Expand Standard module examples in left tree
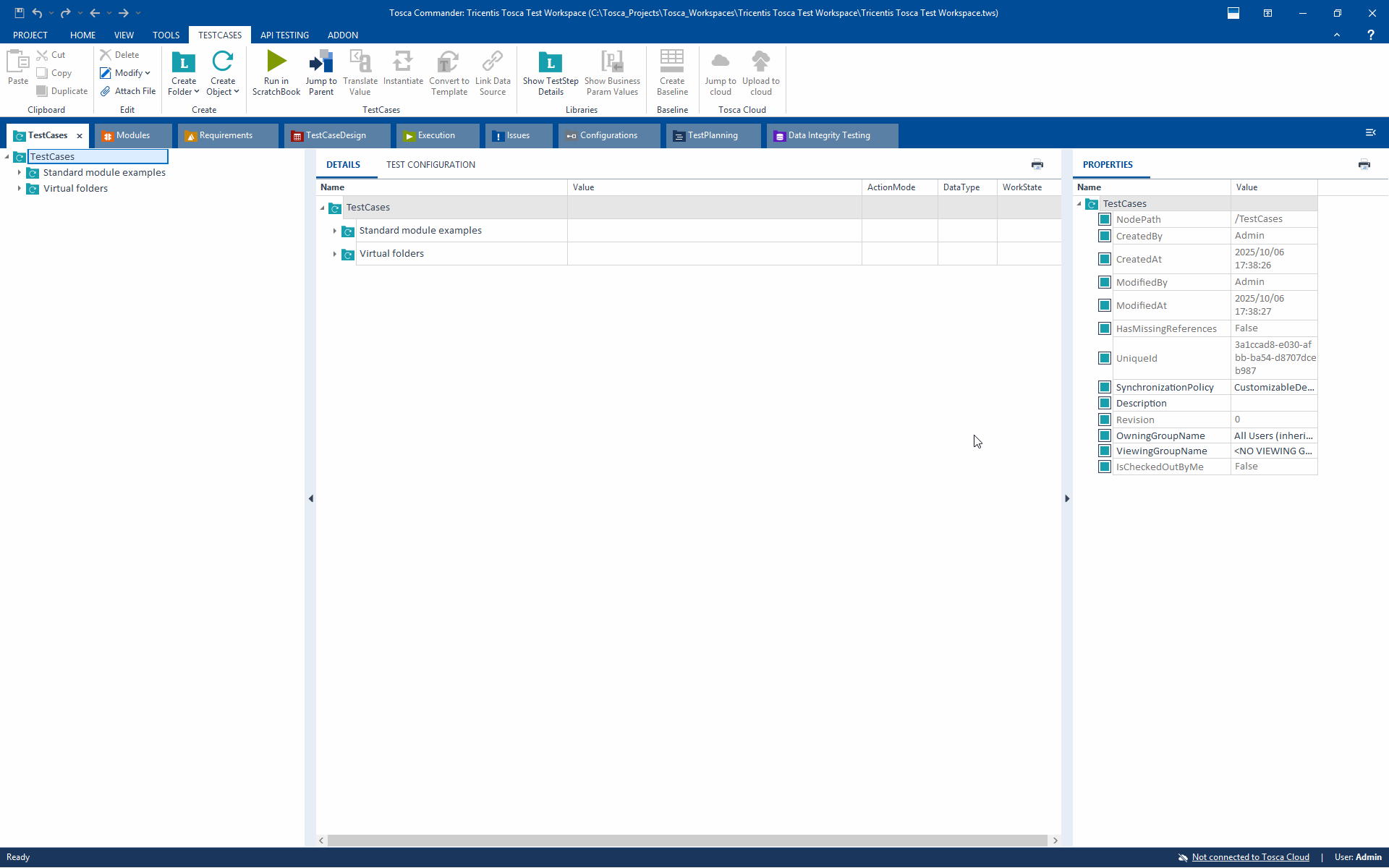 pyautogui.click(x=20, y=173)
